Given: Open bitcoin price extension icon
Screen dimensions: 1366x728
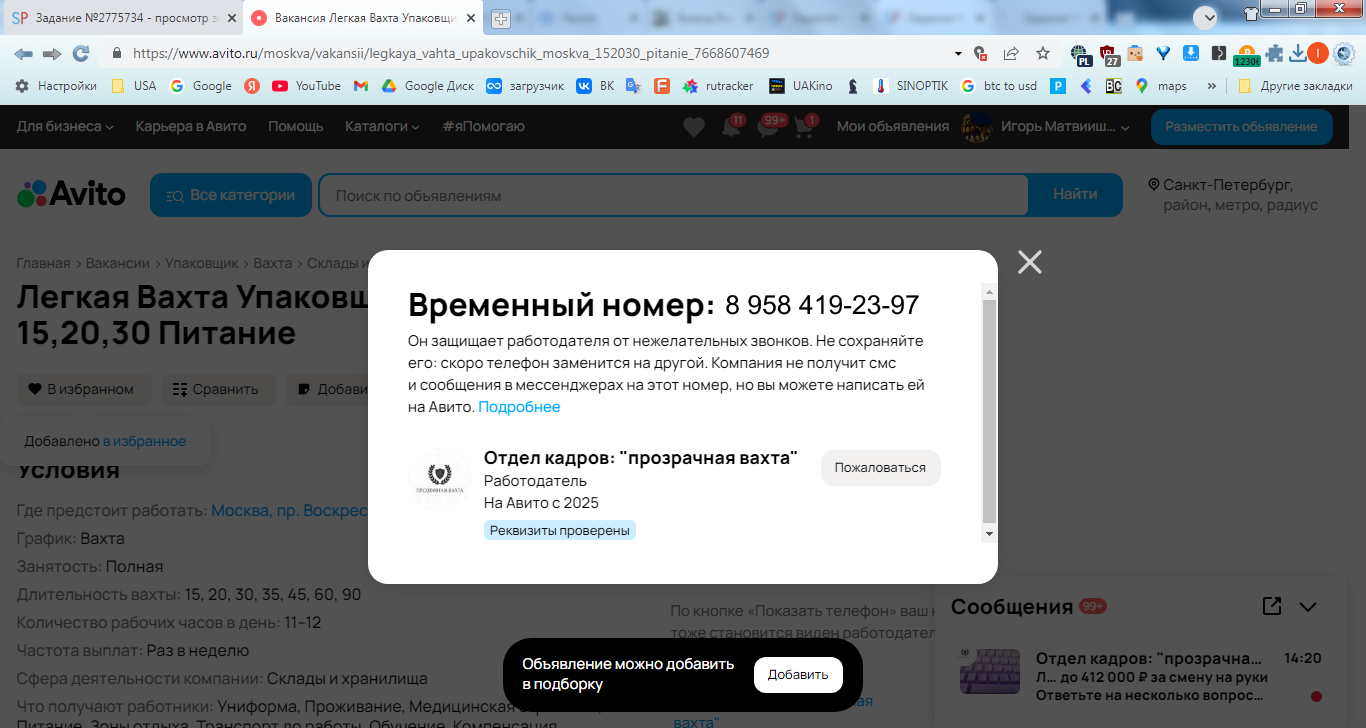Looking at the screenshot, I should (x=1246, y=54).
